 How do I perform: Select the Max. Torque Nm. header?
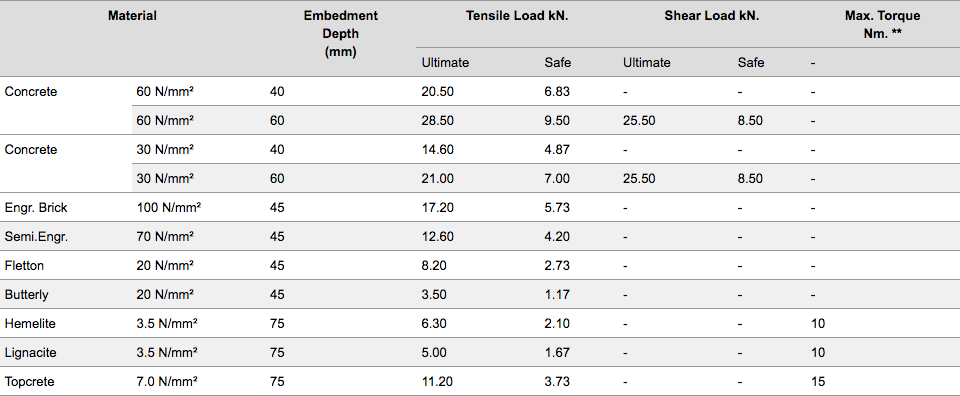click(x=882, y=25)
